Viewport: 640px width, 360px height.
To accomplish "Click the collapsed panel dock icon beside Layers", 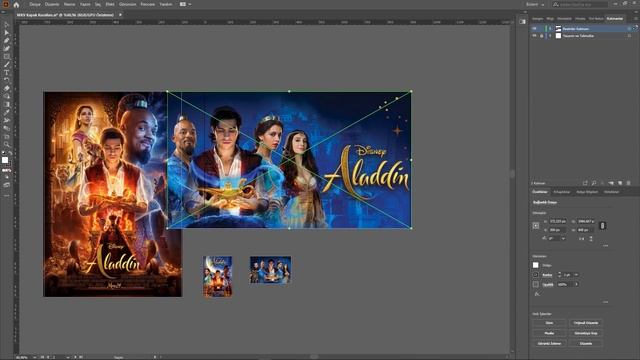I will point(522,22).
